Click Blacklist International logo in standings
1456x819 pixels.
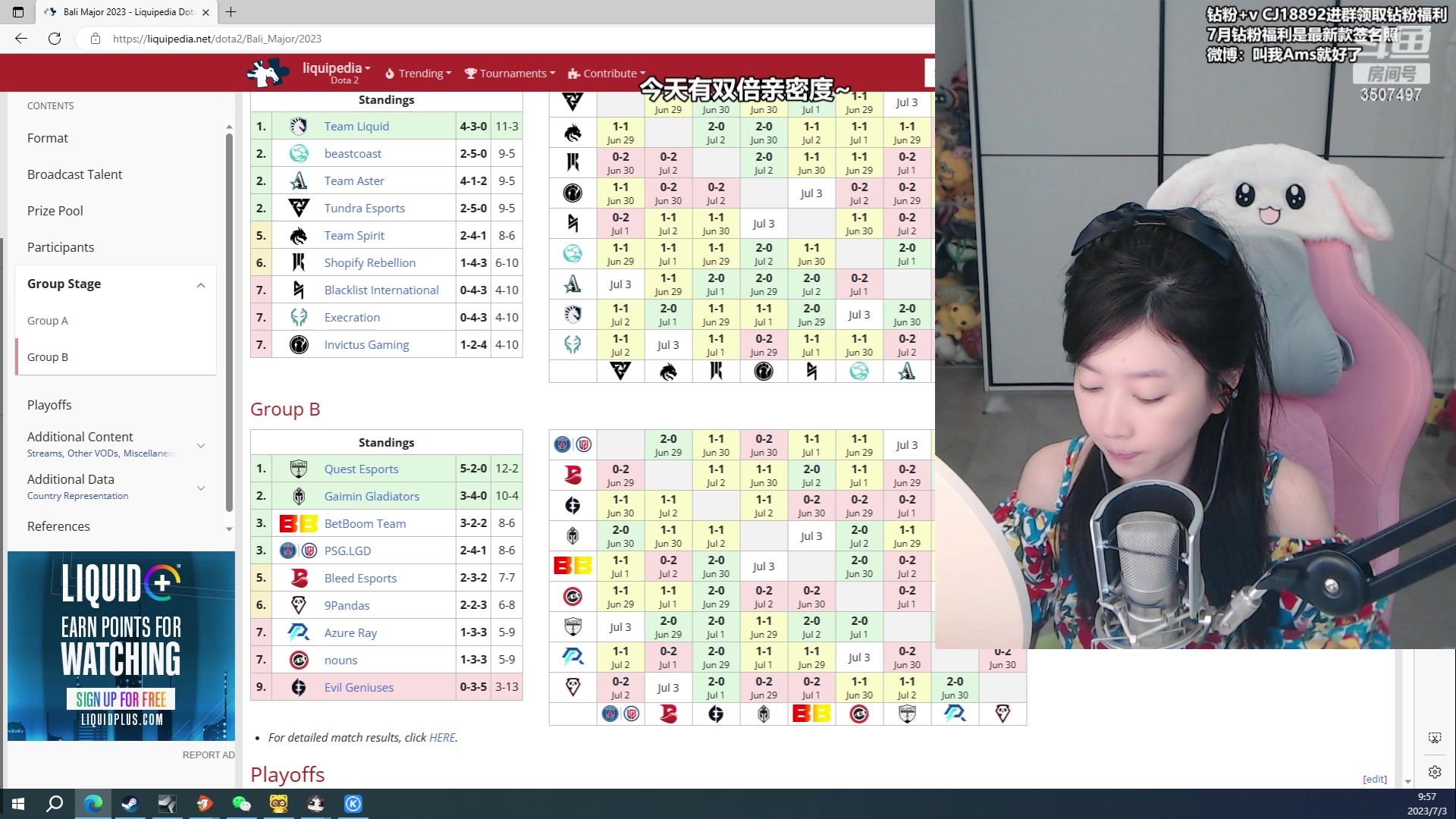point(299,290)
